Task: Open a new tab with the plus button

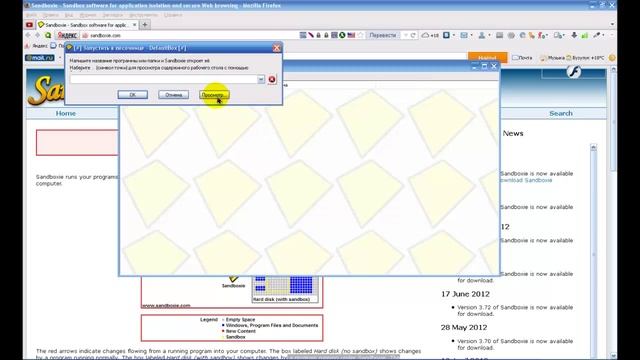Action: (145, 25)
